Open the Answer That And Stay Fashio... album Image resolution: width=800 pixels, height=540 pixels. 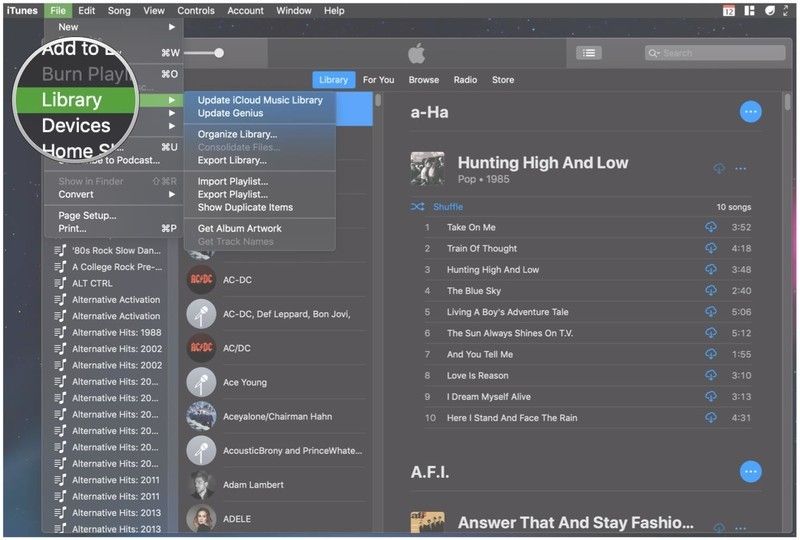576,523
